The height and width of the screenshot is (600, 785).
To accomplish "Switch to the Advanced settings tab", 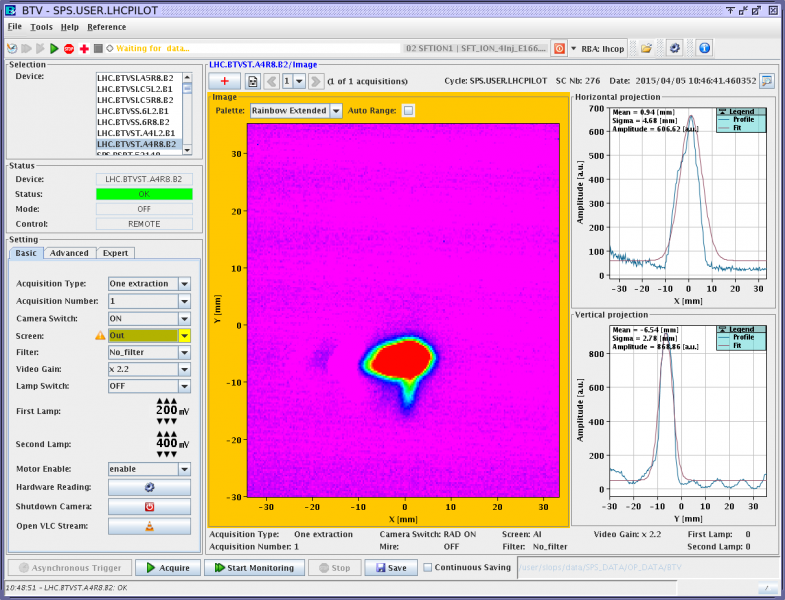I will [70, 253].
